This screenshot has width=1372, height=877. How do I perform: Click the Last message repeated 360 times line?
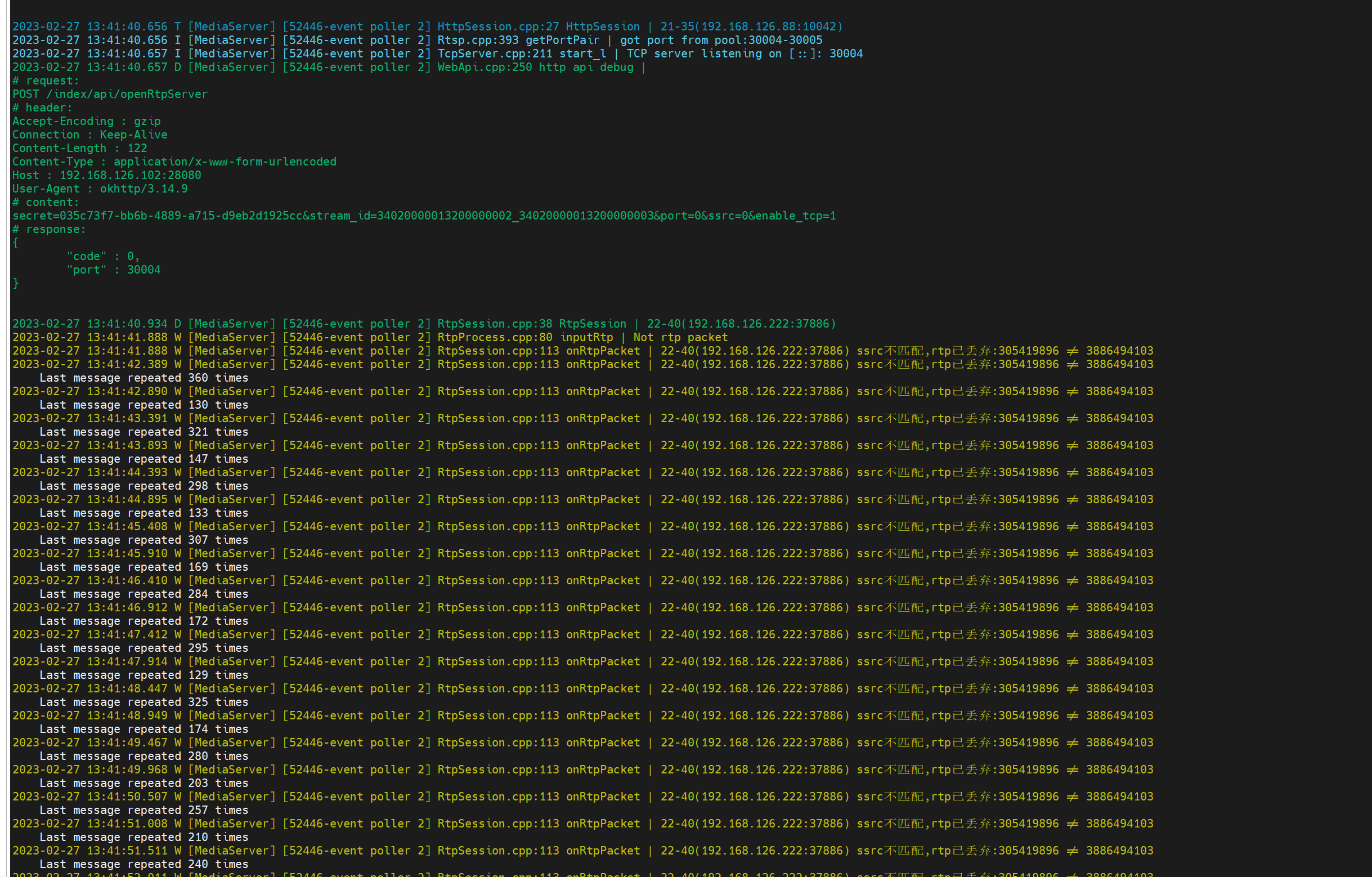[143, 377]
